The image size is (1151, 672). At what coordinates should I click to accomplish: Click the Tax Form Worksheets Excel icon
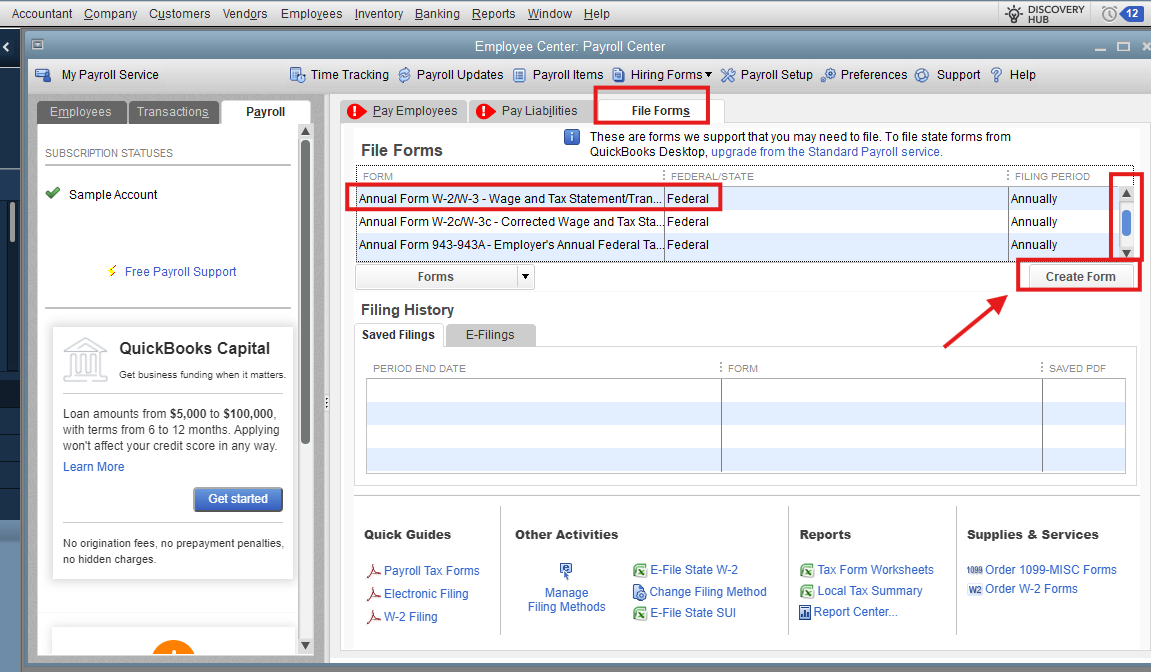[807, 570]
